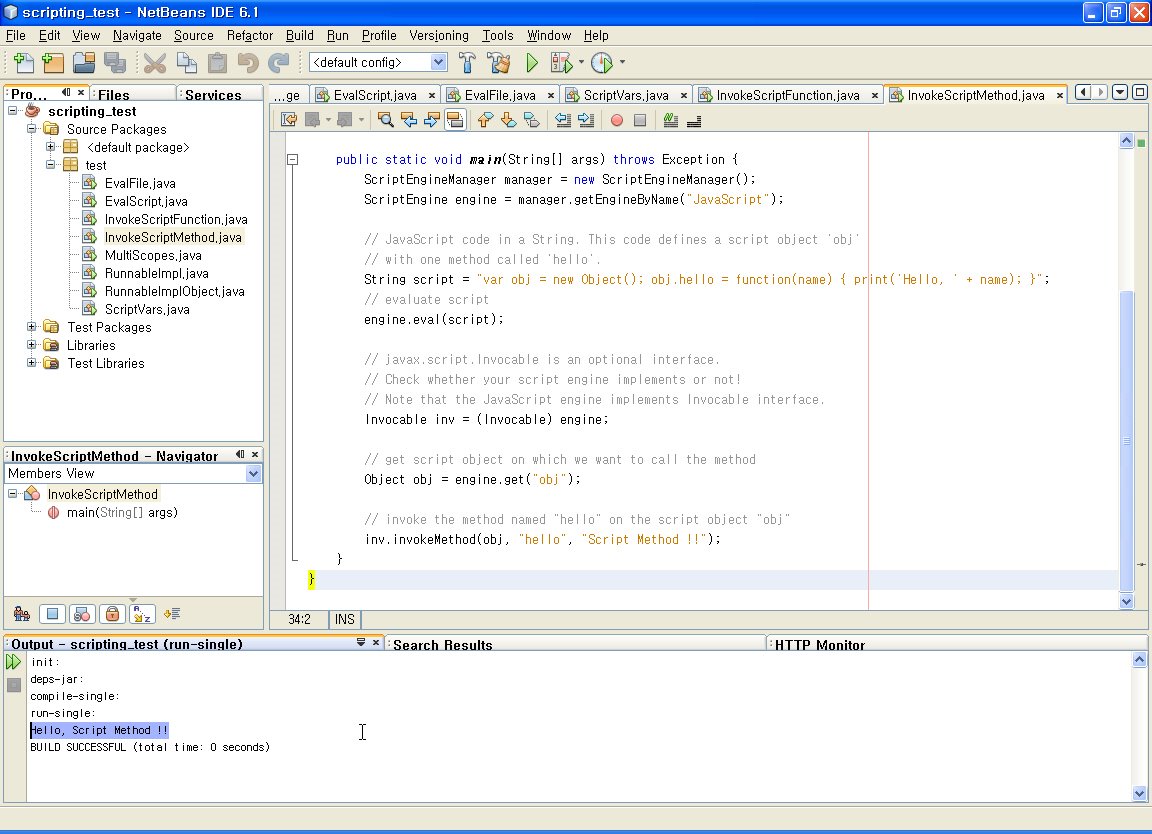Collapse main method code fold
This screenshot has width=1152, height=834.
point(292,159)
